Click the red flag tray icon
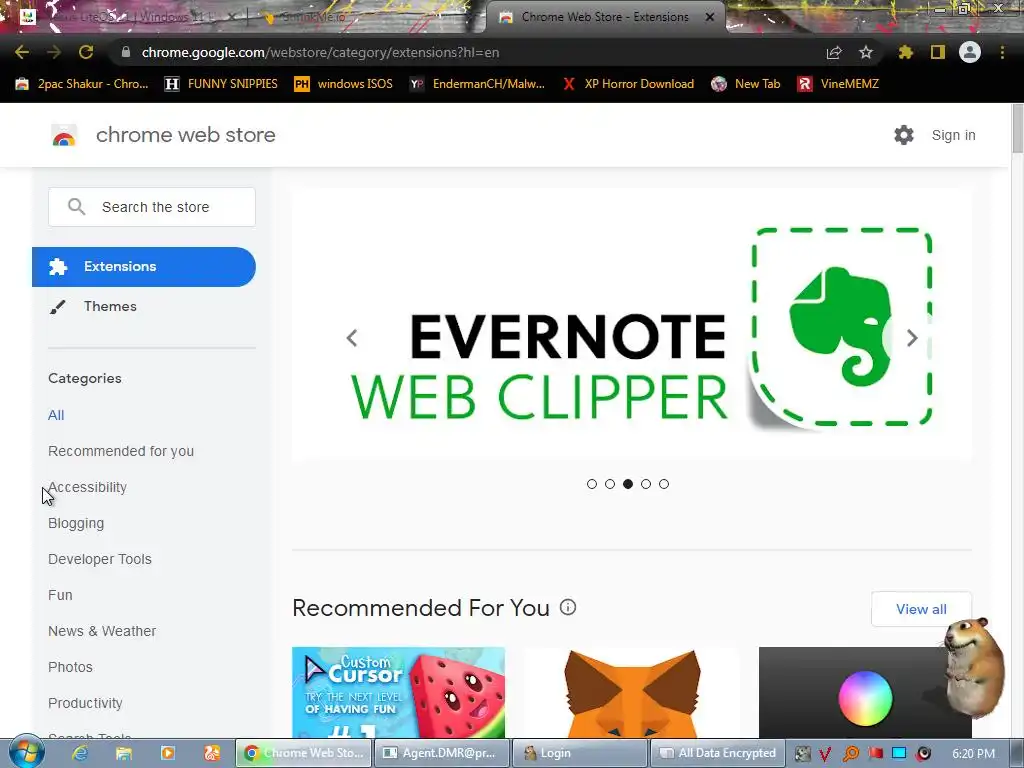This screenshot has width=1024, height=768. point(875,753)
